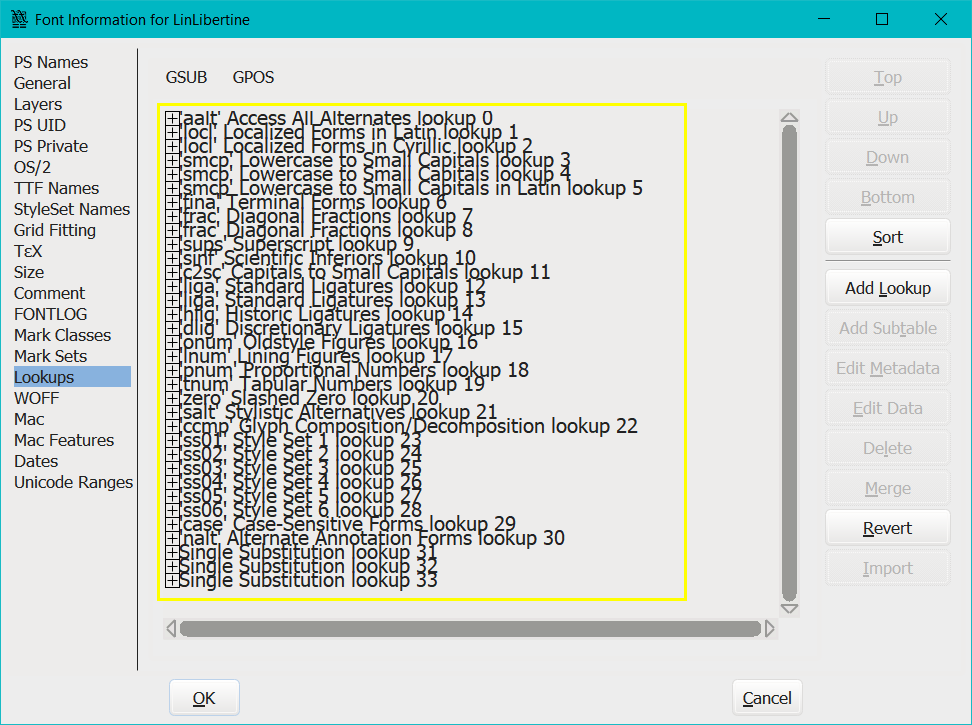Select 'ss06' Style Set 6 lookup 28 row
The image size is (972, 725).
point(301,510)
